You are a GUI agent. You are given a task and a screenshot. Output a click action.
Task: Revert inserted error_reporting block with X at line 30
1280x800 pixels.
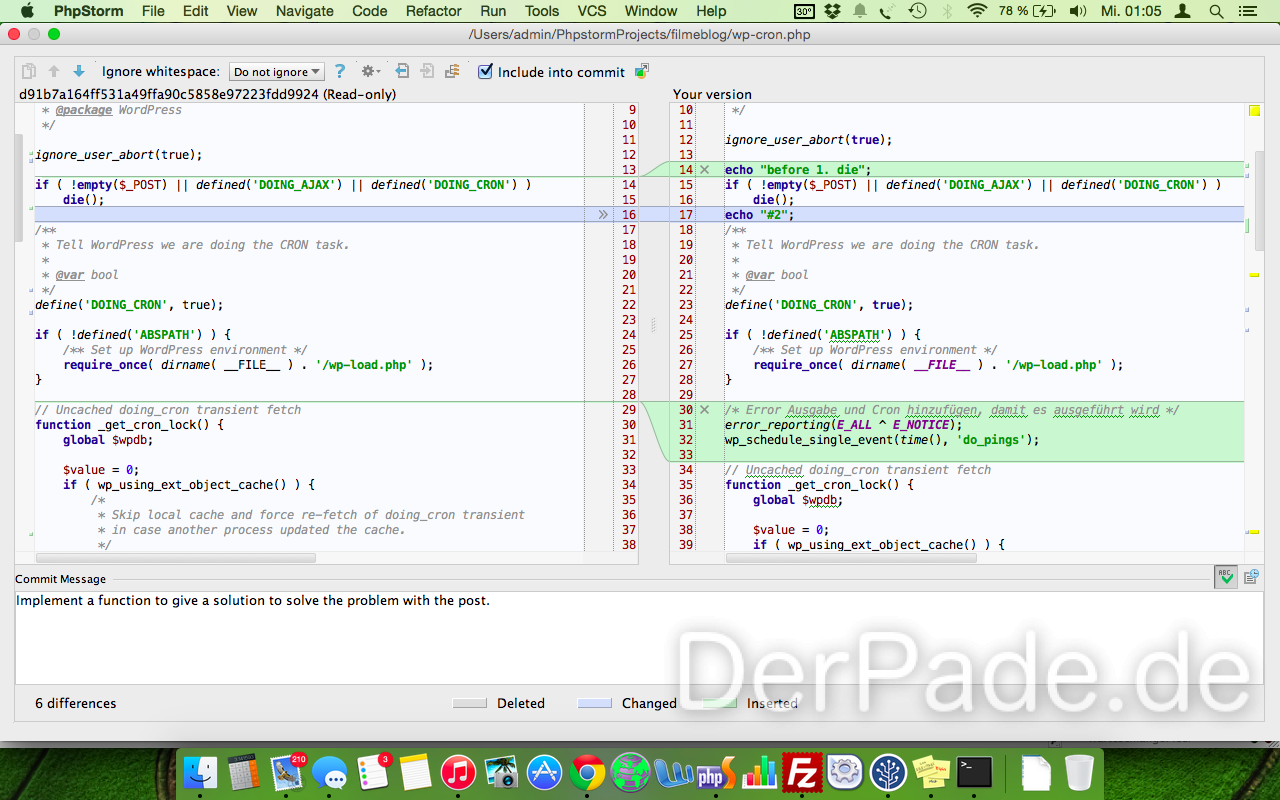705,410
